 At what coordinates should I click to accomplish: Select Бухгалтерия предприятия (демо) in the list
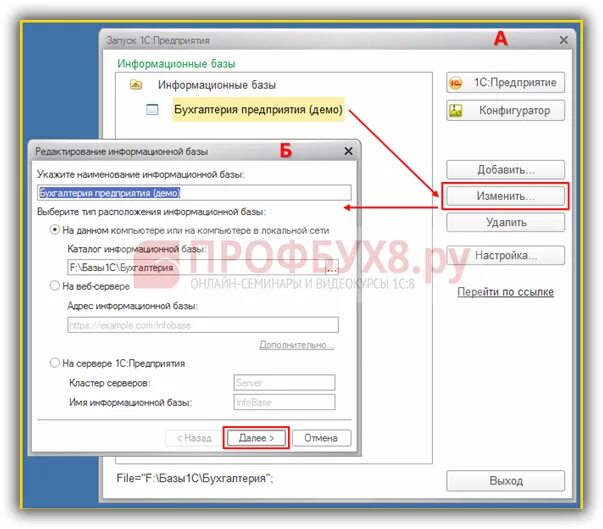pyautogui.click(x=258, y=110)
